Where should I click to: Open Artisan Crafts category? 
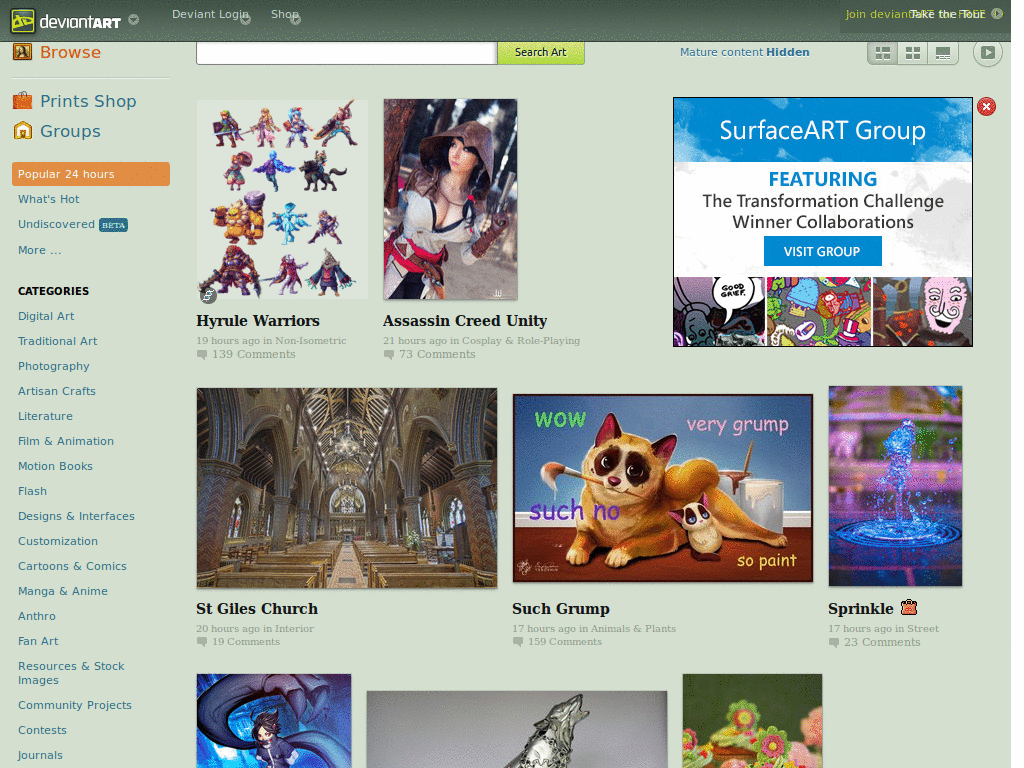(57, 391)
